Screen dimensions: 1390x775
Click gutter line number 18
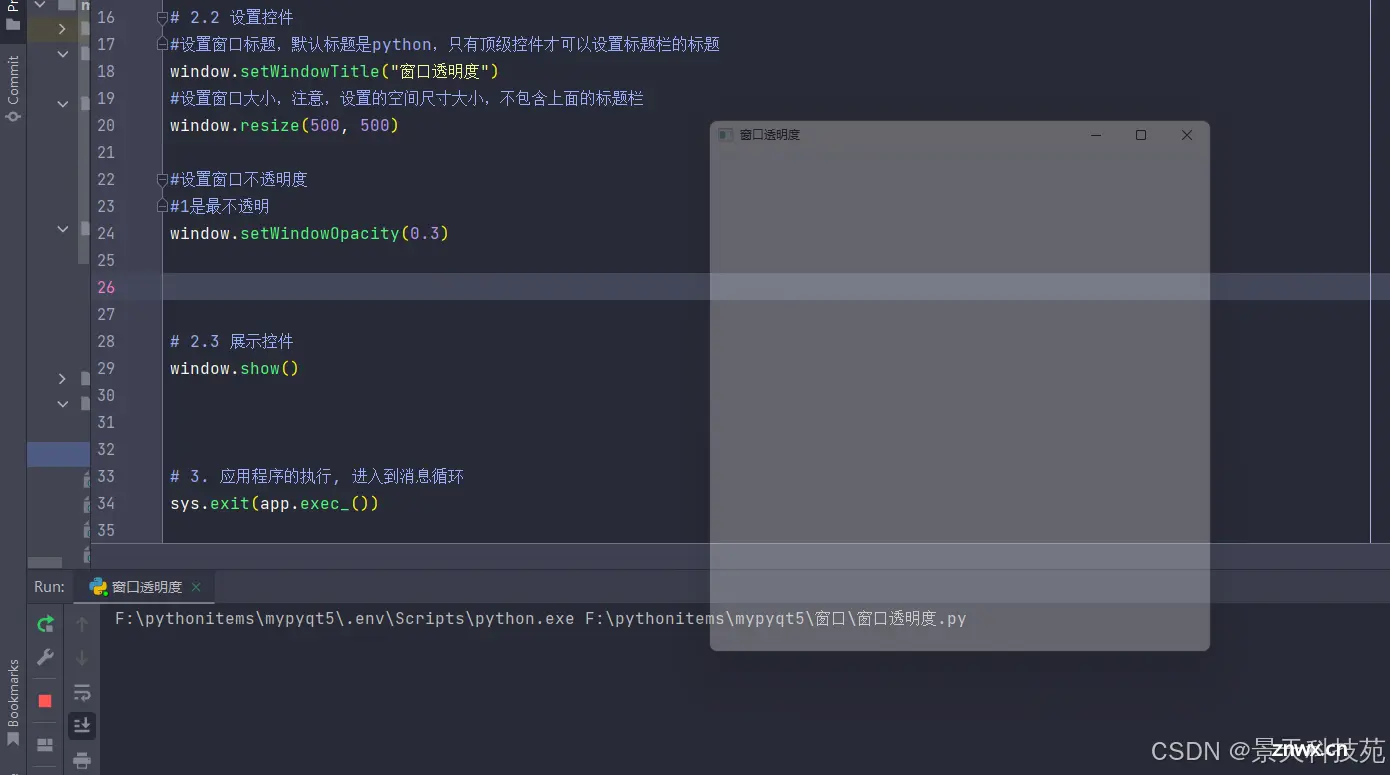pyautogui.click(x=106, y=71)
